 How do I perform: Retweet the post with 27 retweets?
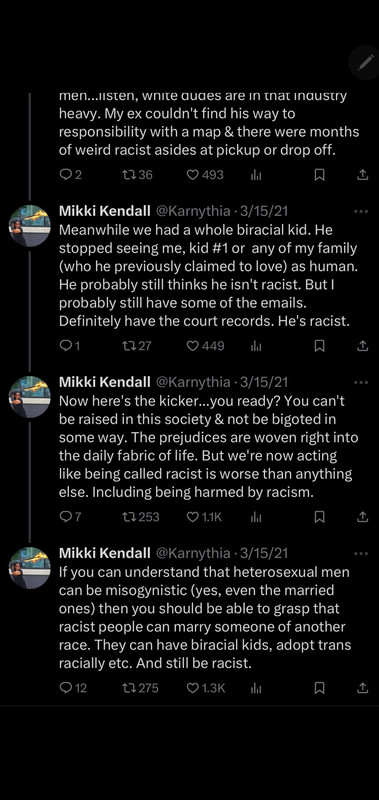coord(137,346)
